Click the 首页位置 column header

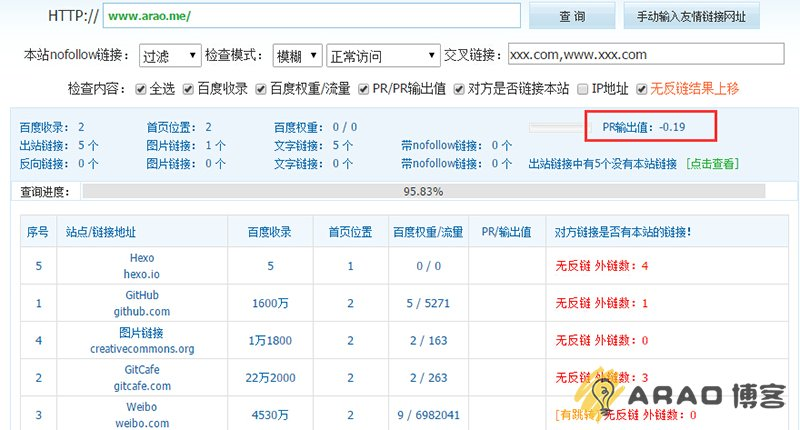click(350, 232)
